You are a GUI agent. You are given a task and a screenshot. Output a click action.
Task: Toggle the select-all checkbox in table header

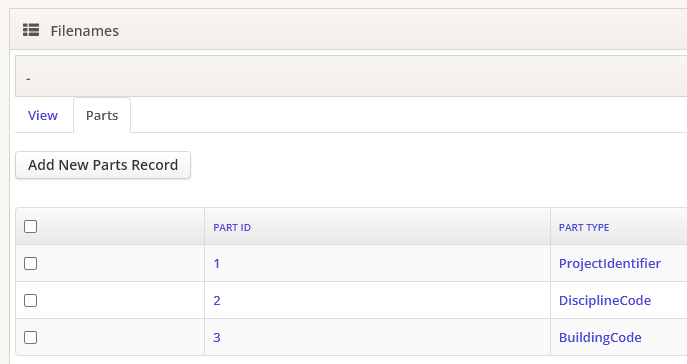pos(30,227)
